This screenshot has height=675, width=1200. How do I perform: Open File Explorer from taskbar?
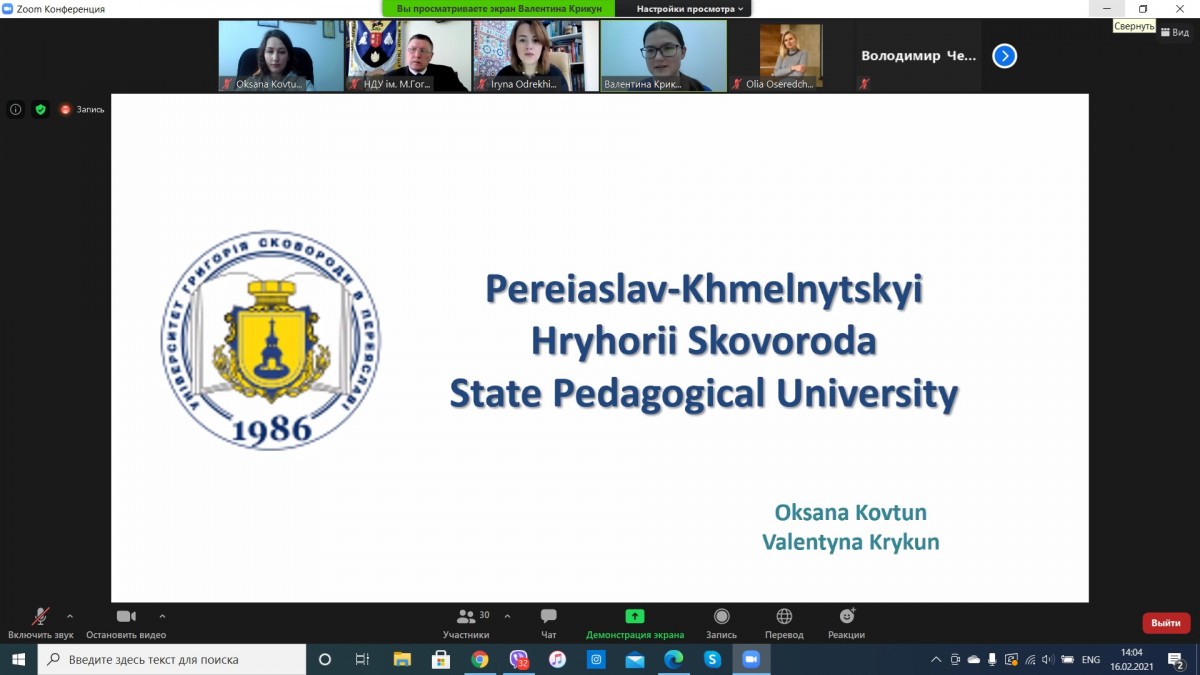coord(402,659)
